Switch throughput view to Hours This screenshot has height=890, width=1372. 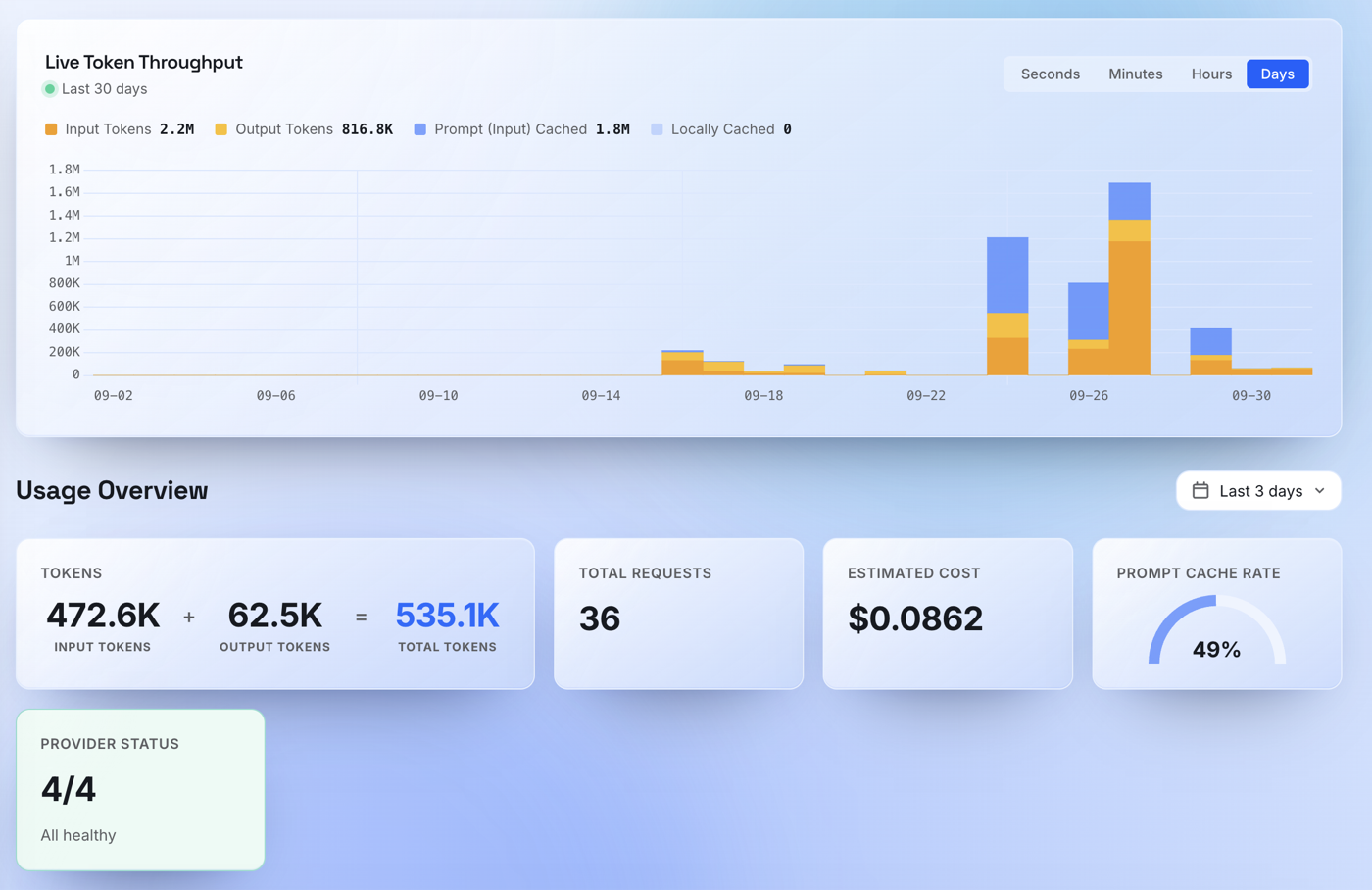pyautogui.click(x=1211, y=74)
